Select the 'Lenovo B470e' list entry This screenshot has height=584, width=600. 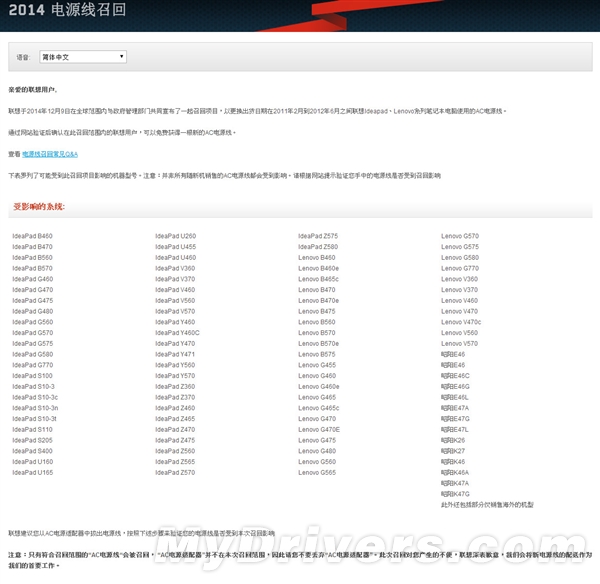[x=319, y=300]
